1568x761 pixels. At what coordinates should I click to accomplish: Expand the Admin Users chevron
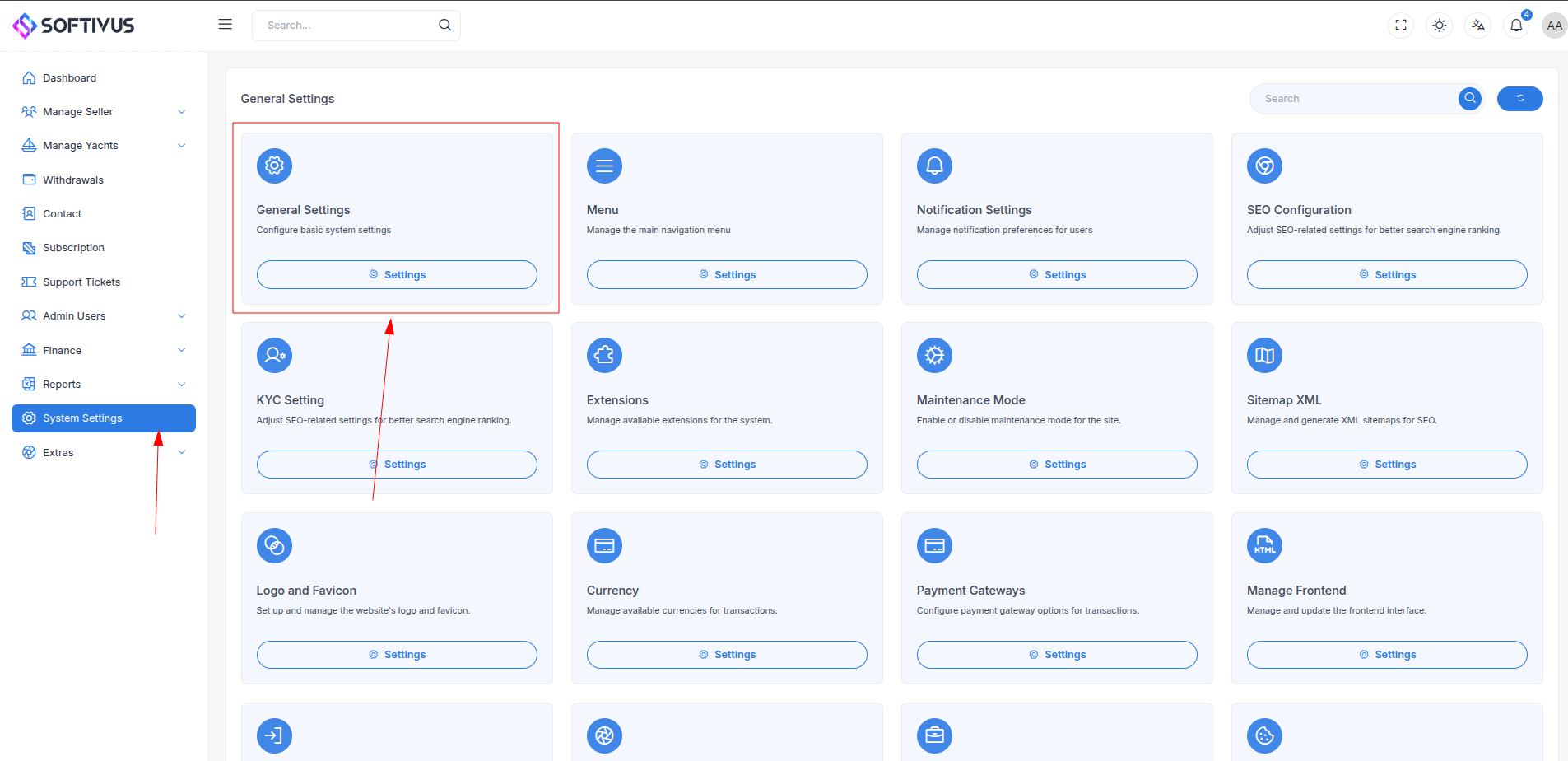pos(182,316)
